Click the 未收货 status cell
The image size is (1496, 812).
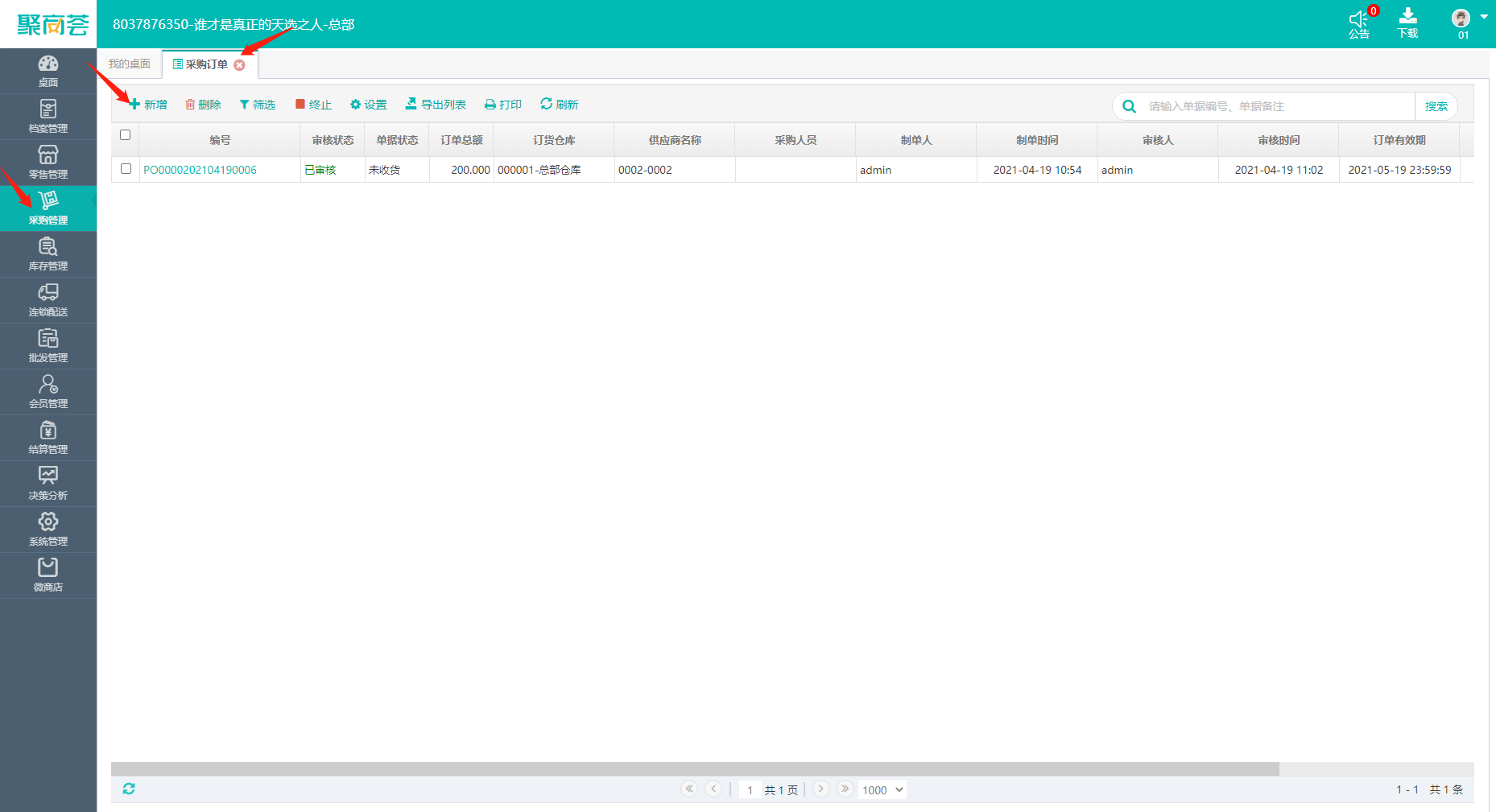(x=397, y=170)
